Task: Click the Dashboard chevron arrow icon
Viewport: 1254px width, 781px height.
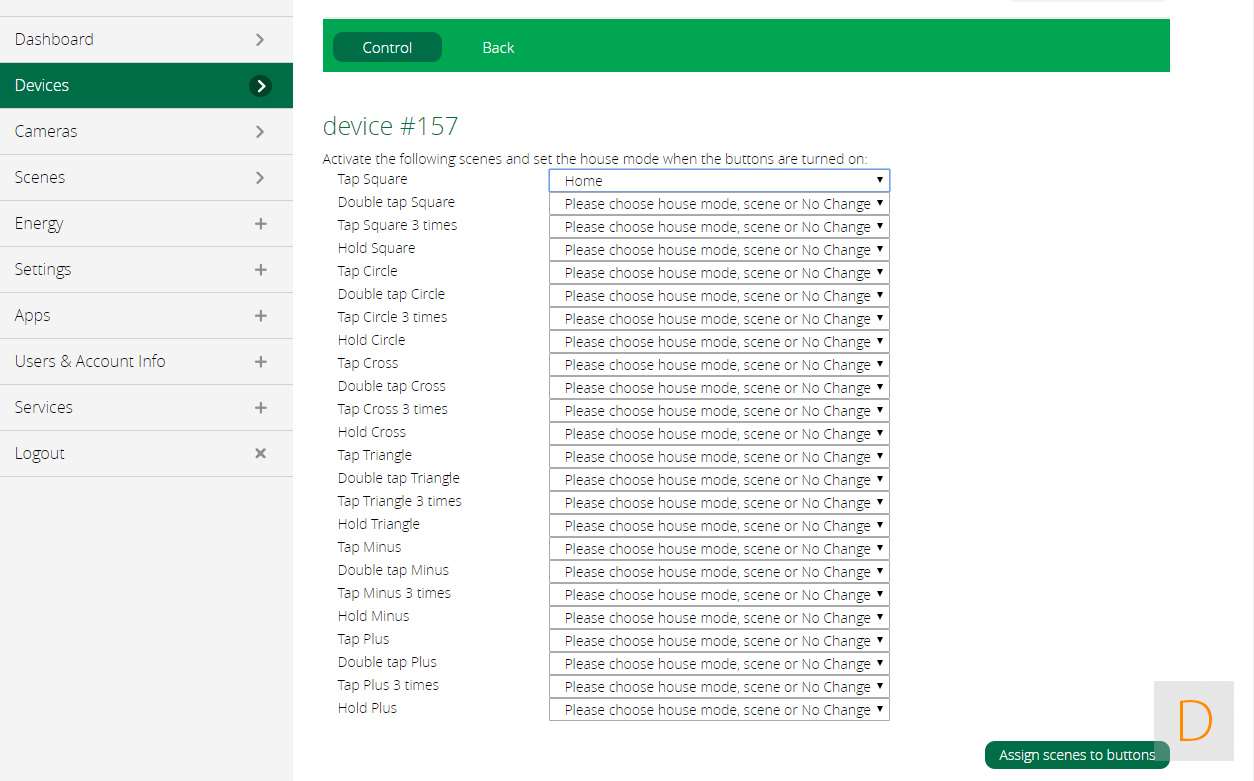Action: click(x=260, y=40)
